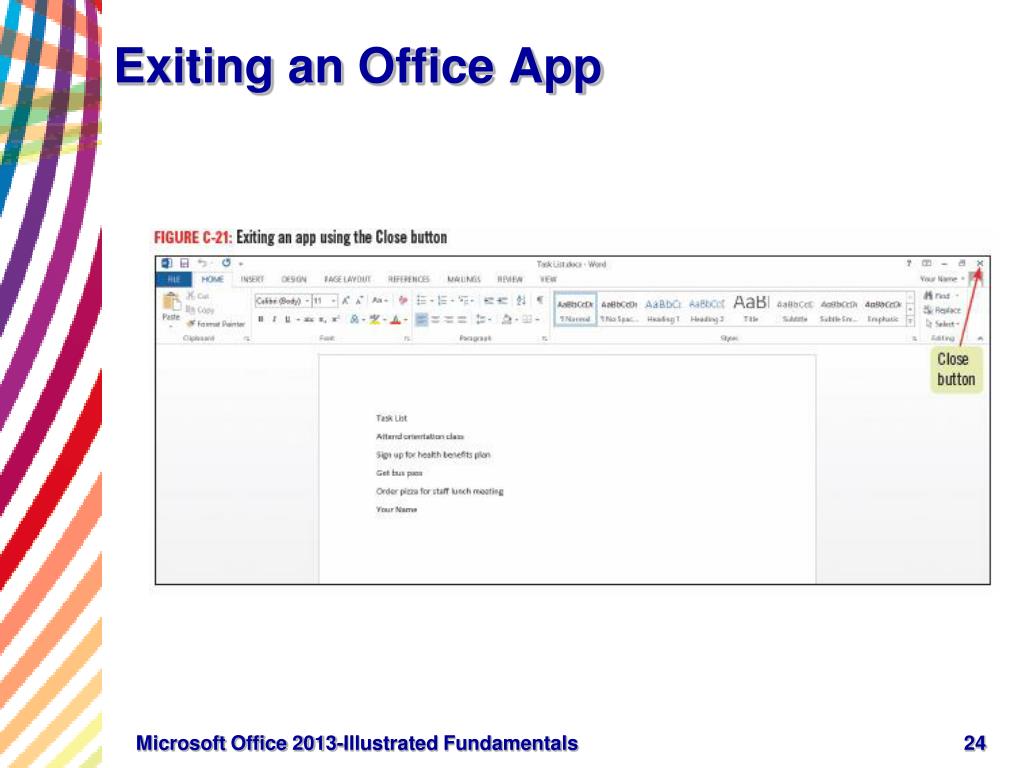
Task: Click the Sort A-Z icon
Action: click(x=521, y=300)
